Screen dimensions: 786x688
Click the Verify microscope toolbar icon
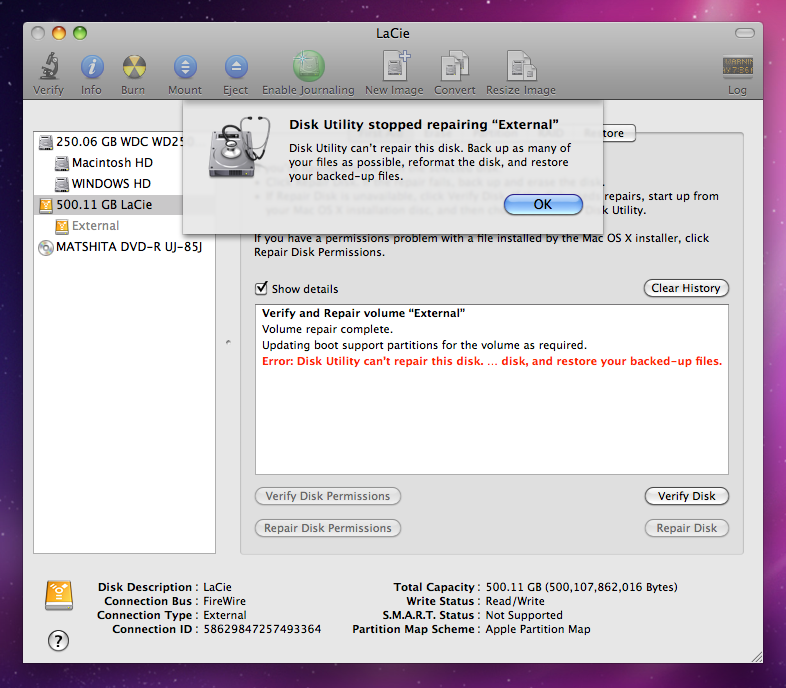(x=49, y=66)
